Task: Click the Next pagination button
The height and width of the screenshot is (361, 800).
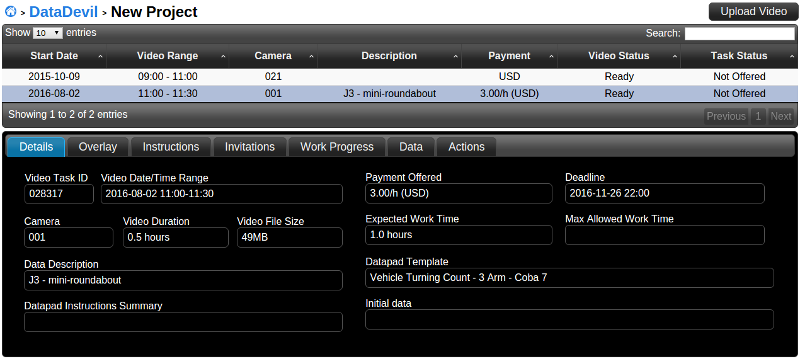Action: pos(781,116)
